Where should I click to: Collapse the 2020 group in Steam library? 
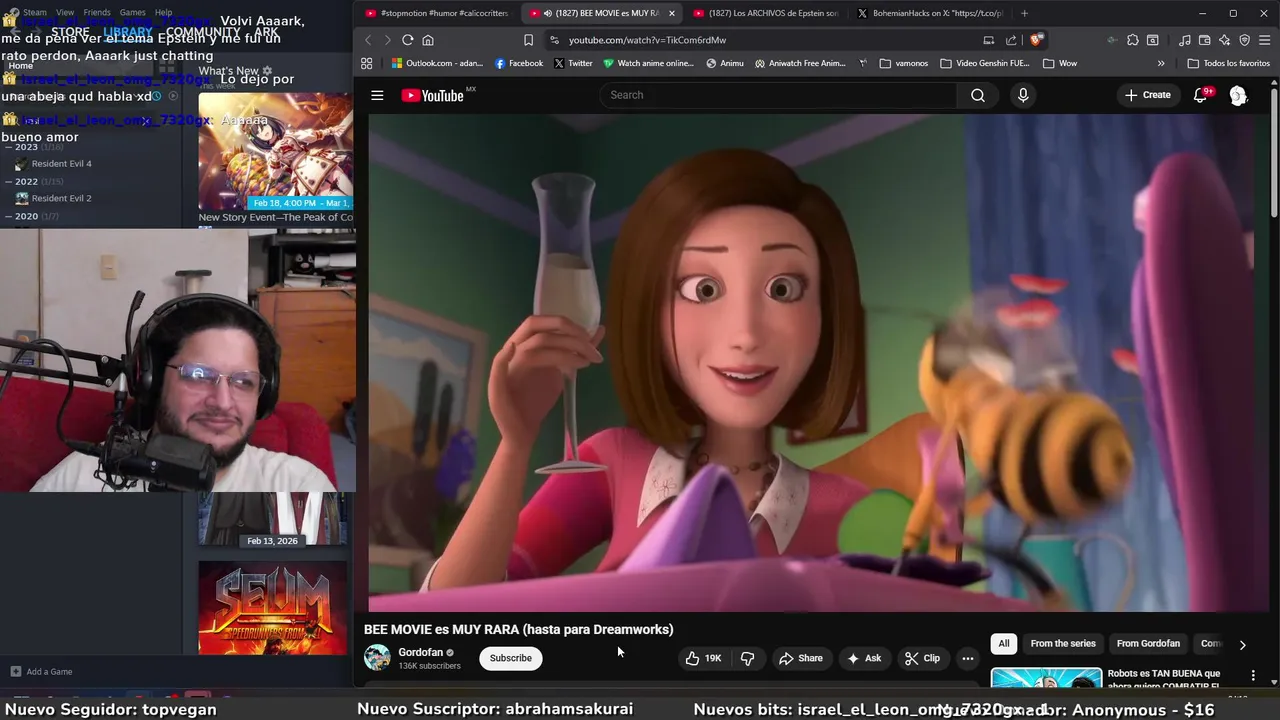pyautogui.click(x=9, y=216)
